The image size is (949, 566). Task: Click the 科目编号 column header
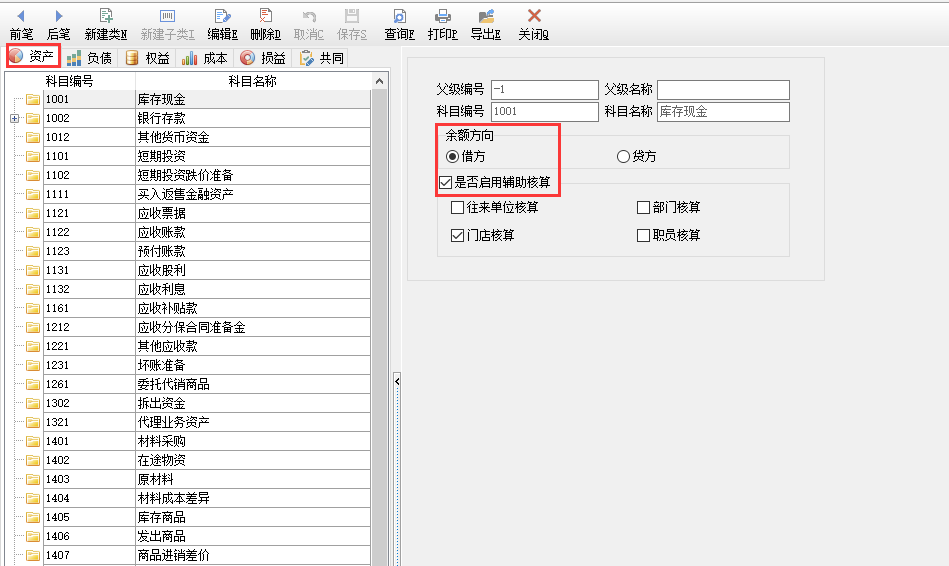(x=70, y=81)
